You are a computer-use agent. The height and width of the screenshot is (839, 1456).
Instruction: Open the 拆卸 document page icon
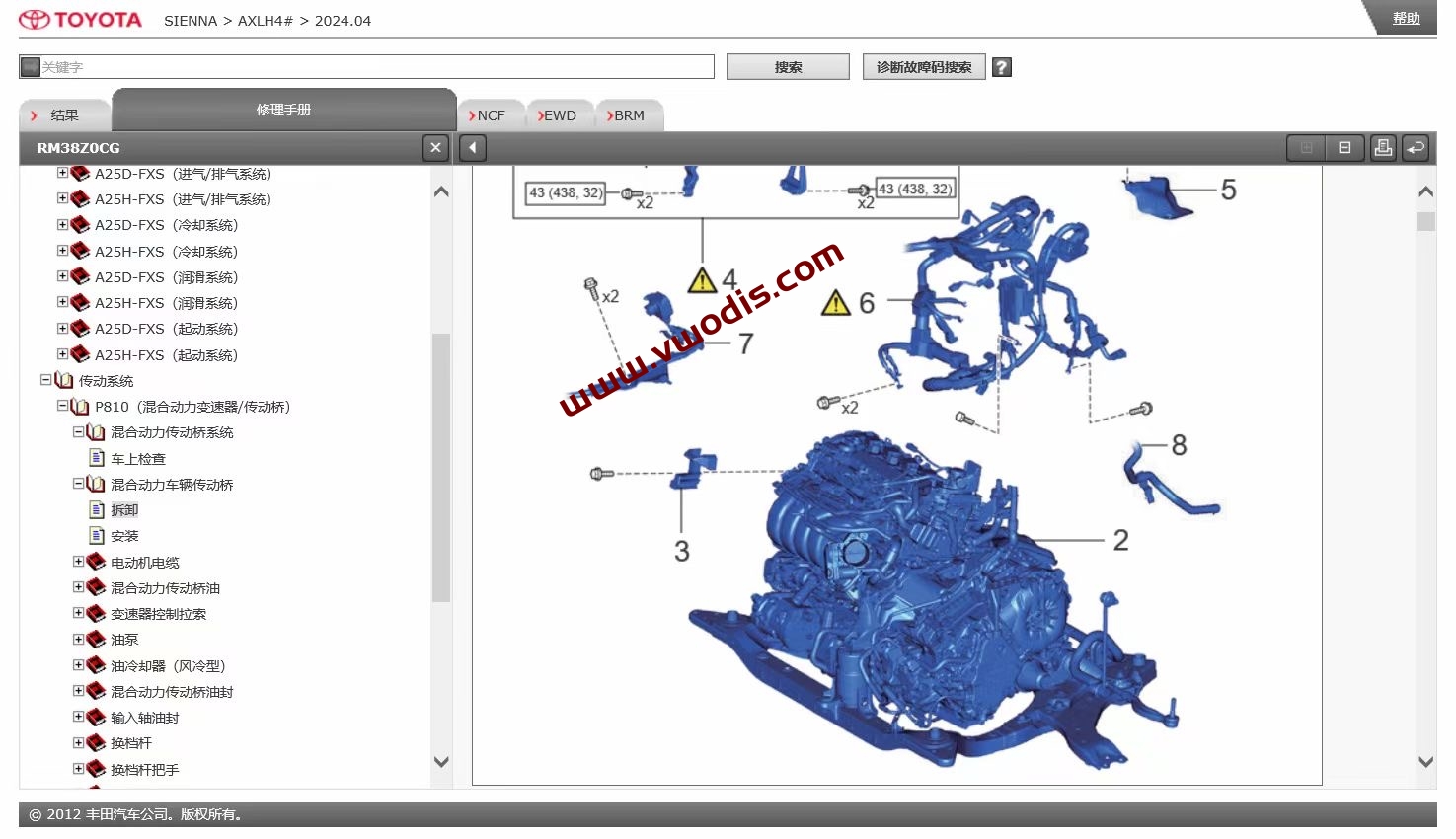point(96,509)
